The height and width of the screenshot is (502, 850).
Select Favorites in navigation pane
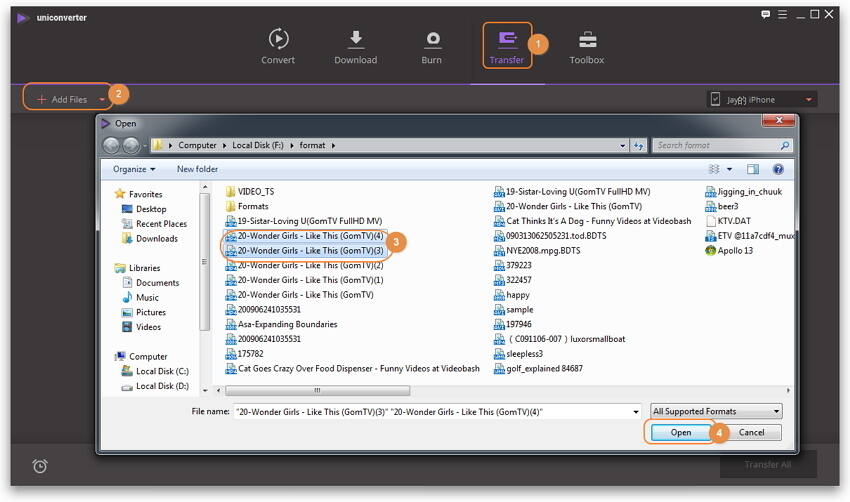(x=145, y=194)
